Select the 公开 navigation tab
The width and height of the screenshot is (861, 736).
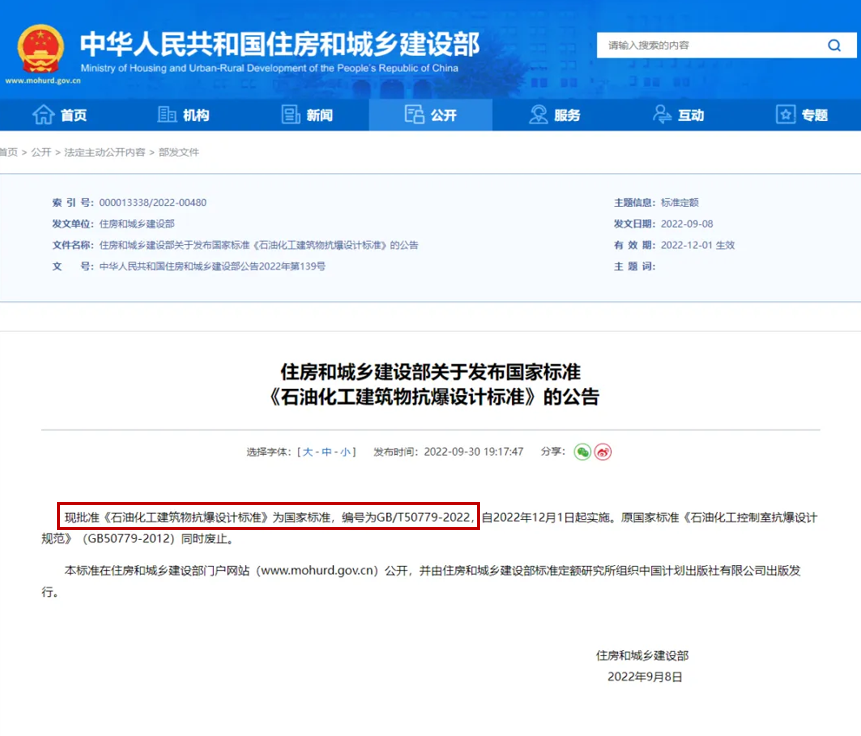click(430, 115)
